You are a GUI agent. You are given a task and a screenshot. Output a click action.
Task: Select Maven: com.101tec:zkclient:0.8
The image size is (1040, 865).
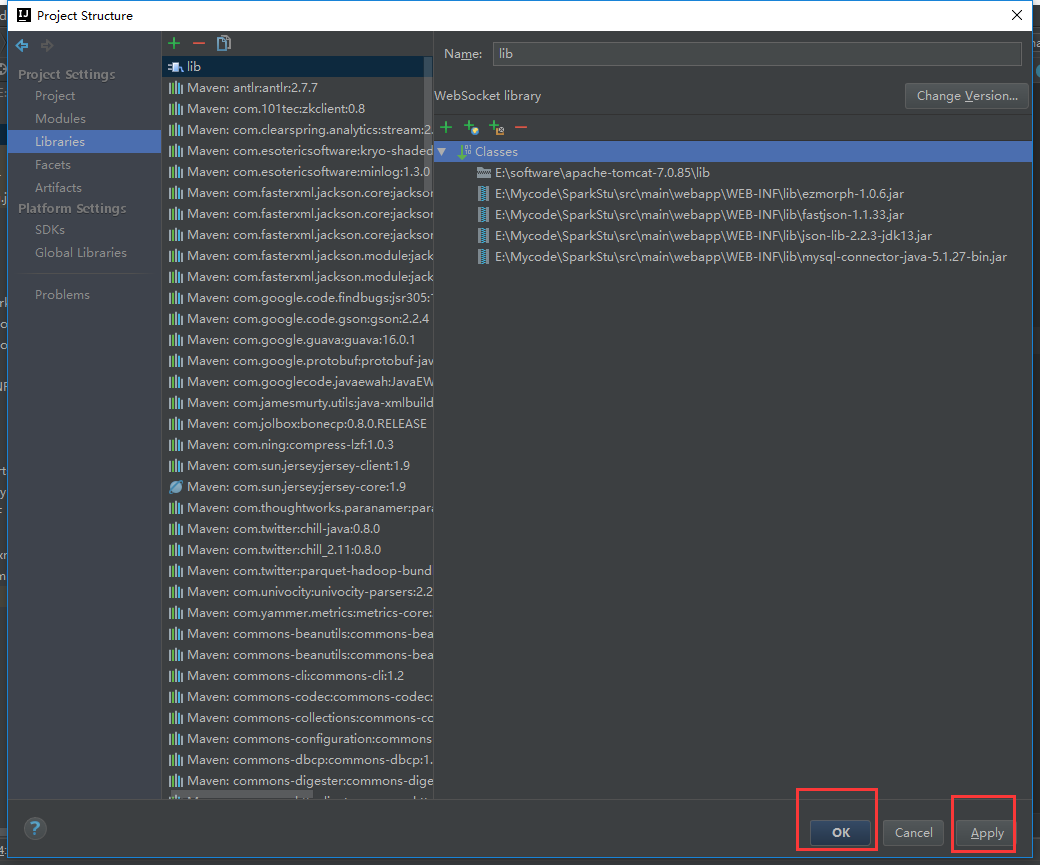(x=297, y=109)
